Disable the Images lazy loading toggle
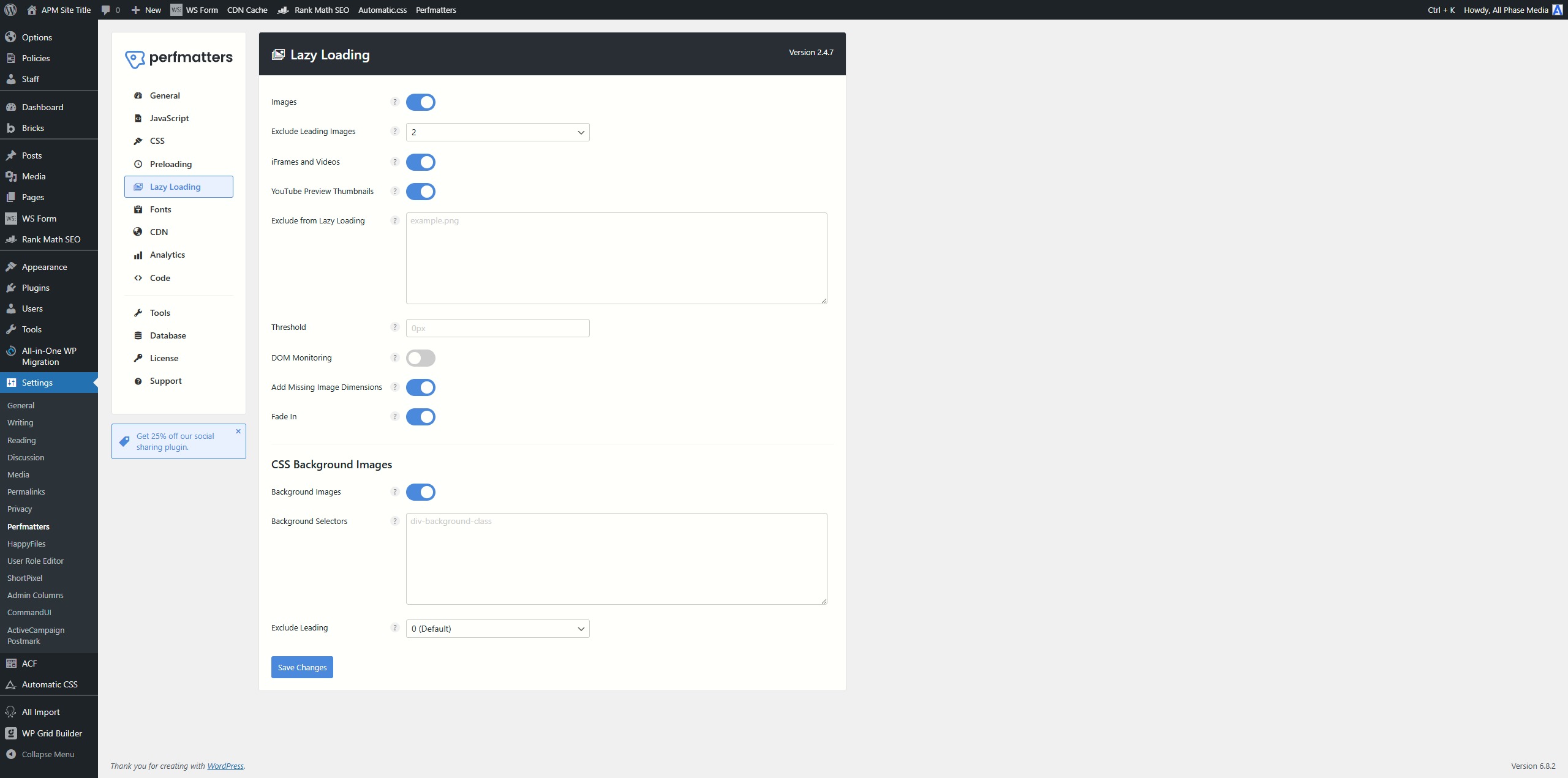The height and width of the screenshot is (778, 1568). click(421, 102)
